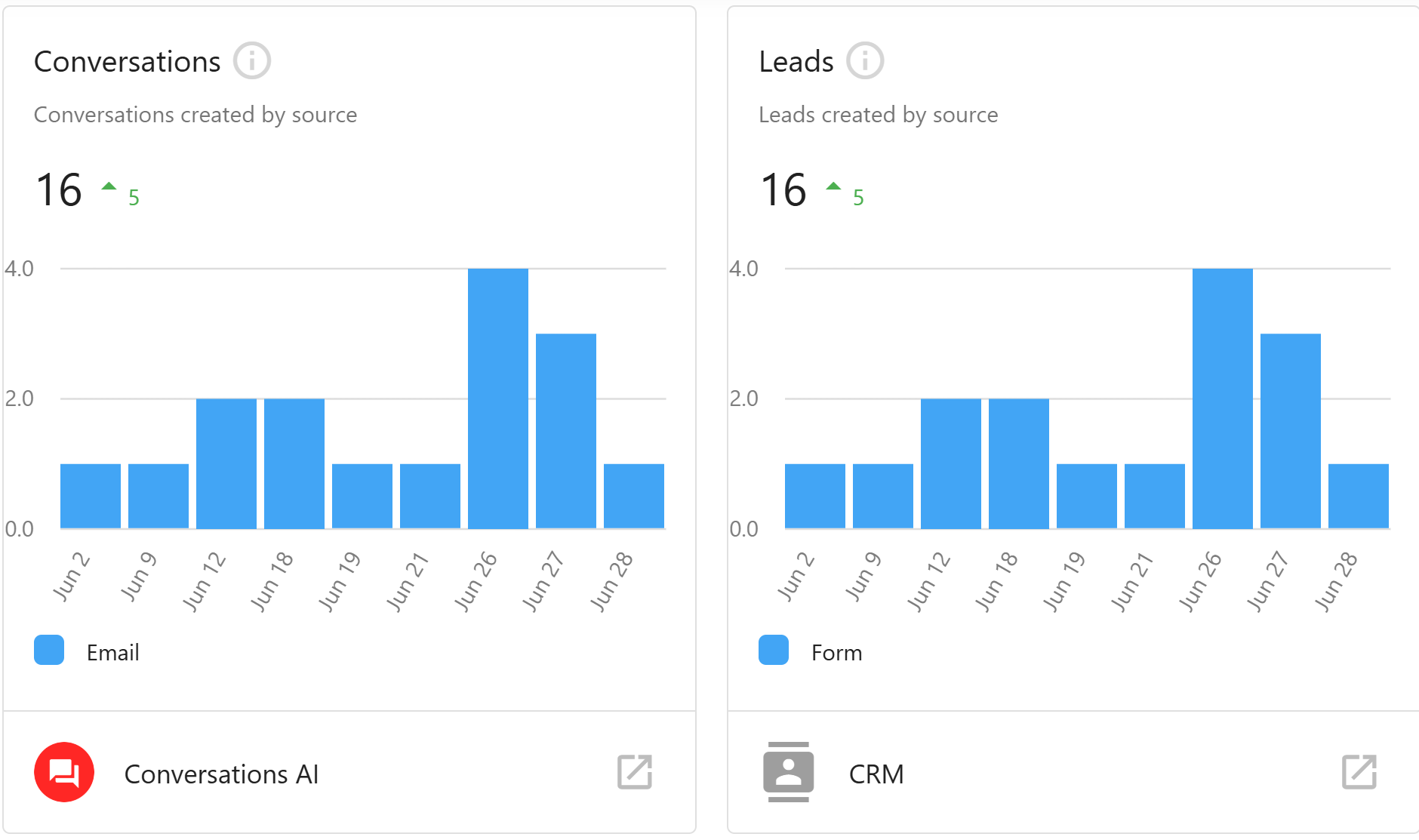Select the Conversations tab header
The image size is (1419, 840).
[x=127, y=60]
